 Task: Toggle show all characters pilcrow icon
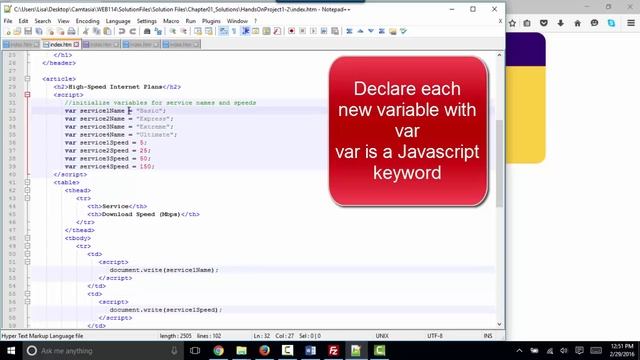tap(234, 31)
